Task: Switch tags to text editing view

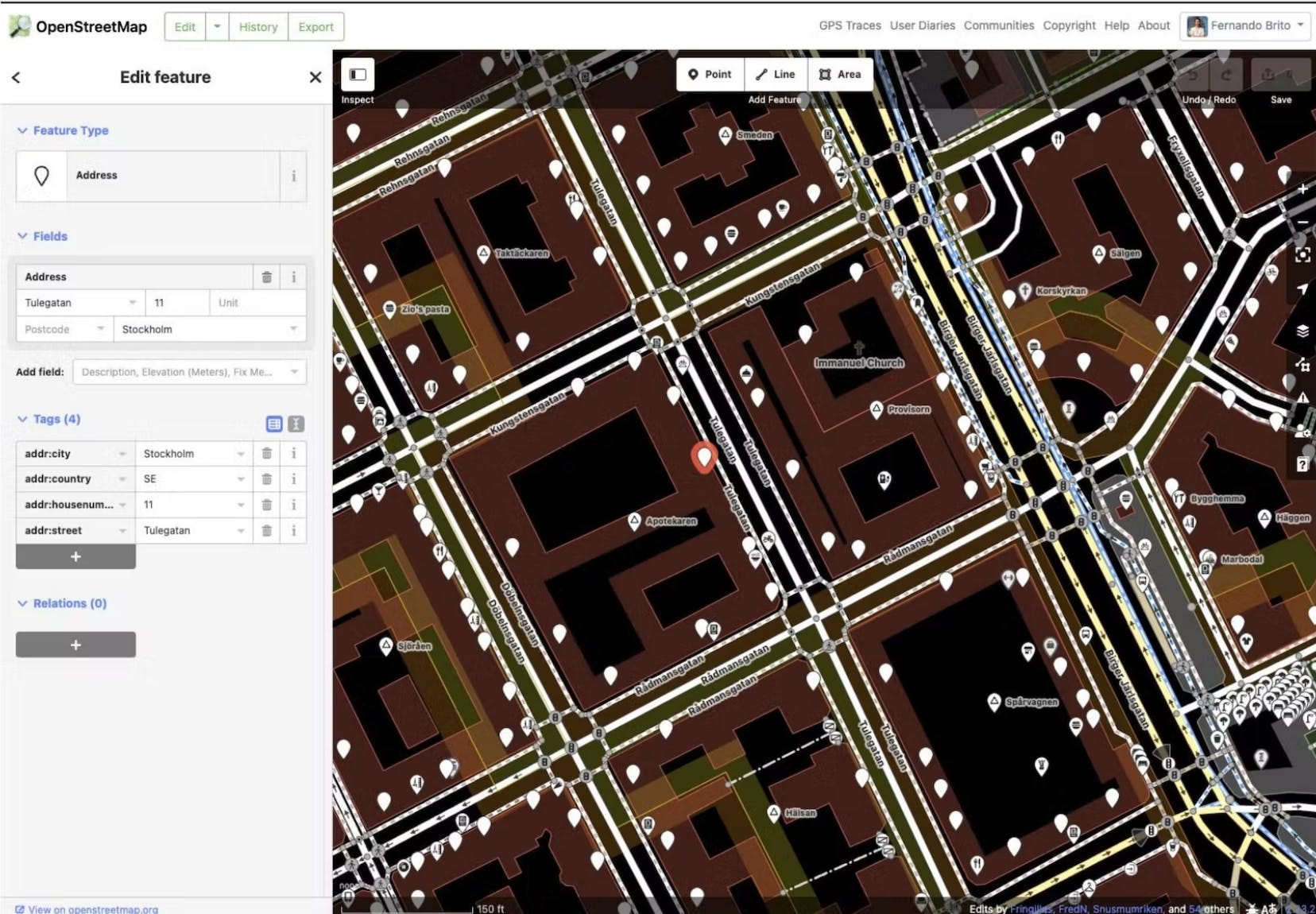Action: point(296,424)
